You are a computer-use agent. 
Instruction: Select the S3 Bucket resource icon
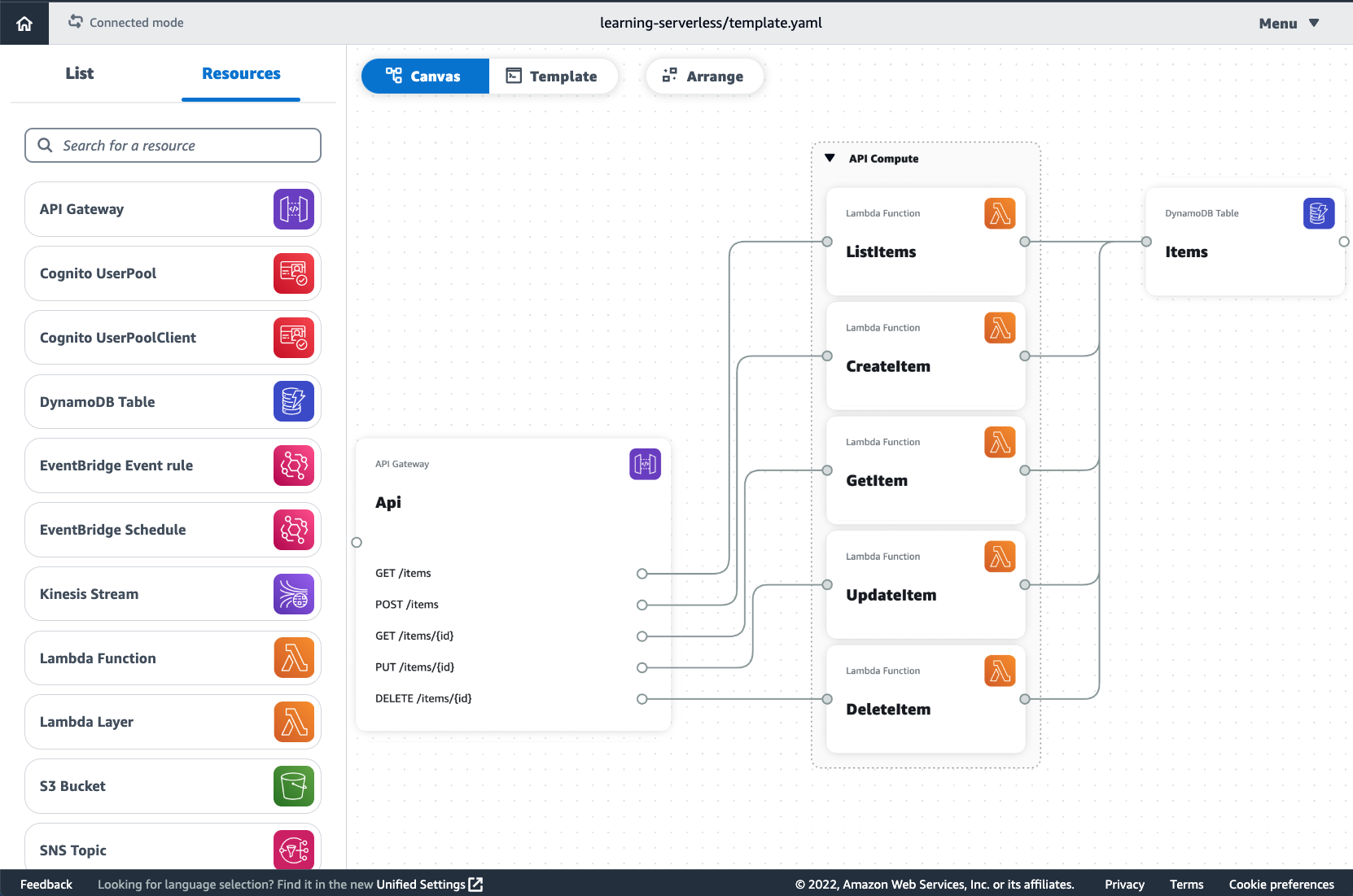point(293,786)
